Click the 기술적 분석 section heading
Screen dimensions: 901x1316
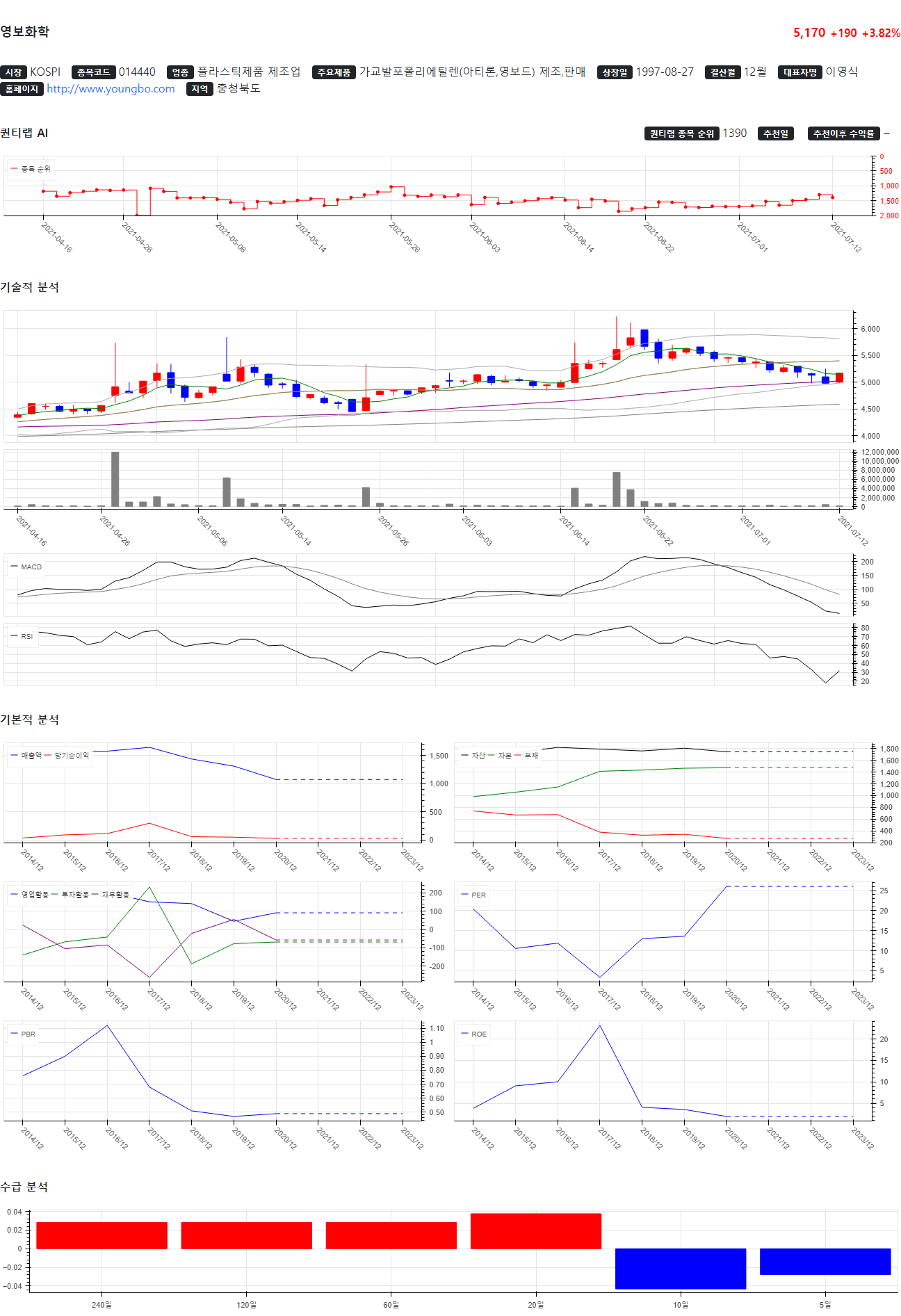tap(30, 287)
